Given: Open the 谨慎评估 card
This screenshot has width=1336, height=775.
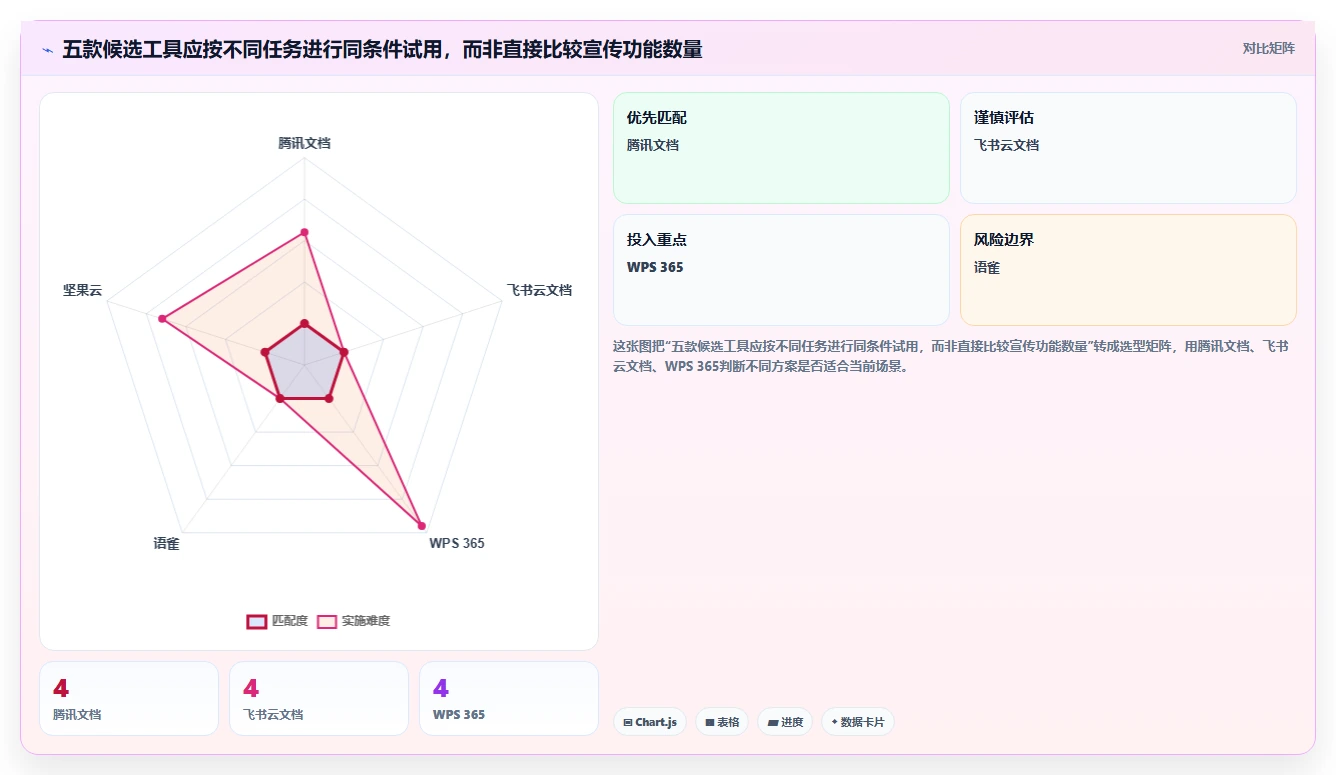Looking at the screenshot, I should pos(1128,148).
